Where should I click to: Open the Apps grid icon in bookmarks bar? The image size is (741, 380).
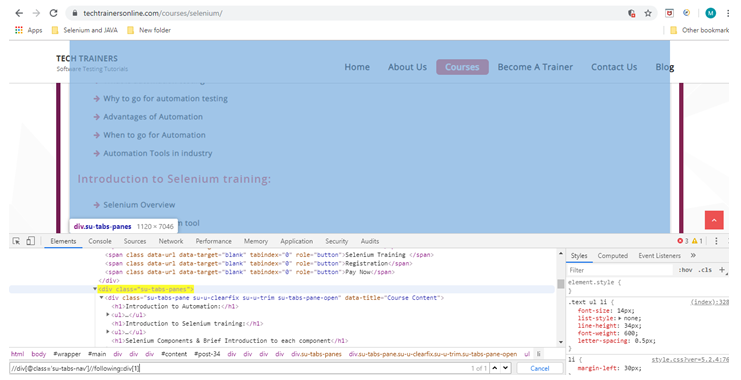(x=19, y=30)
